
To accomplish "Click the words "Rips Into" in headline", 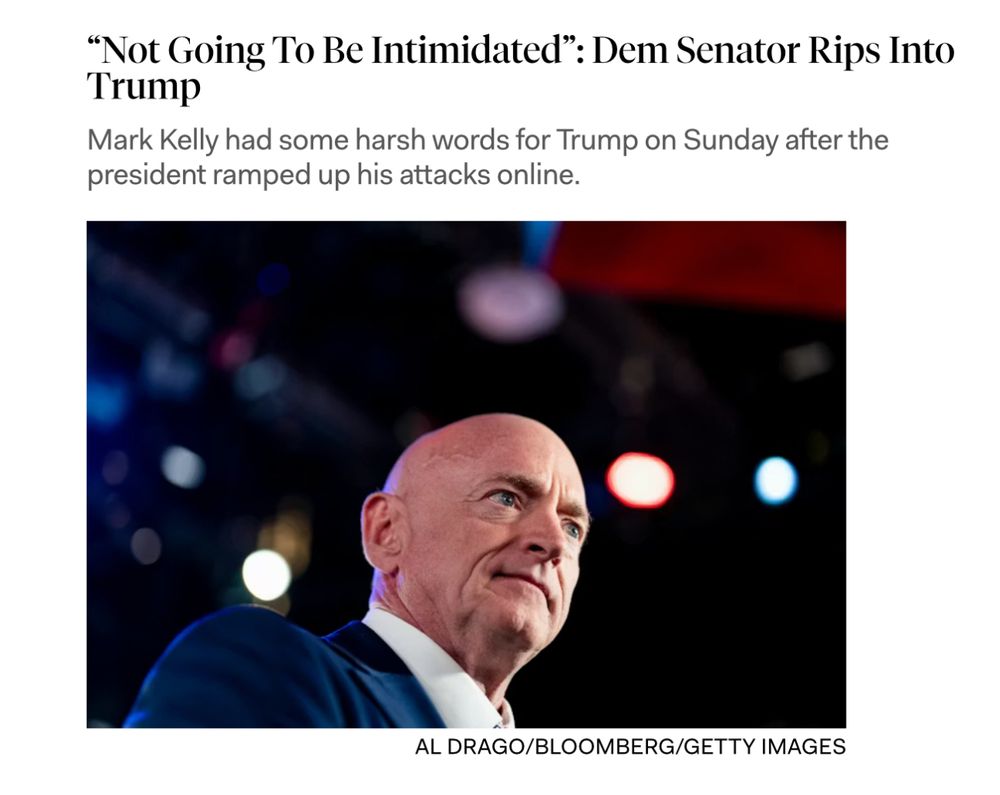I will click(x=881, y=50).
